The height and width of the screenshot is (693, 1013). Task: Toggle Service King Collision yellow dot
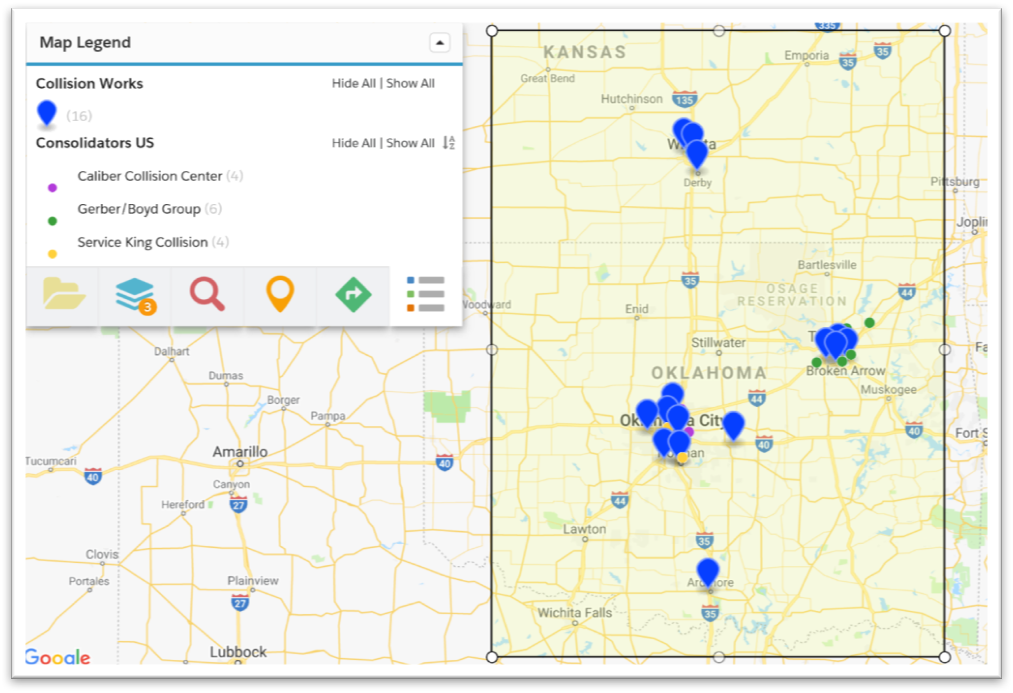52,254
